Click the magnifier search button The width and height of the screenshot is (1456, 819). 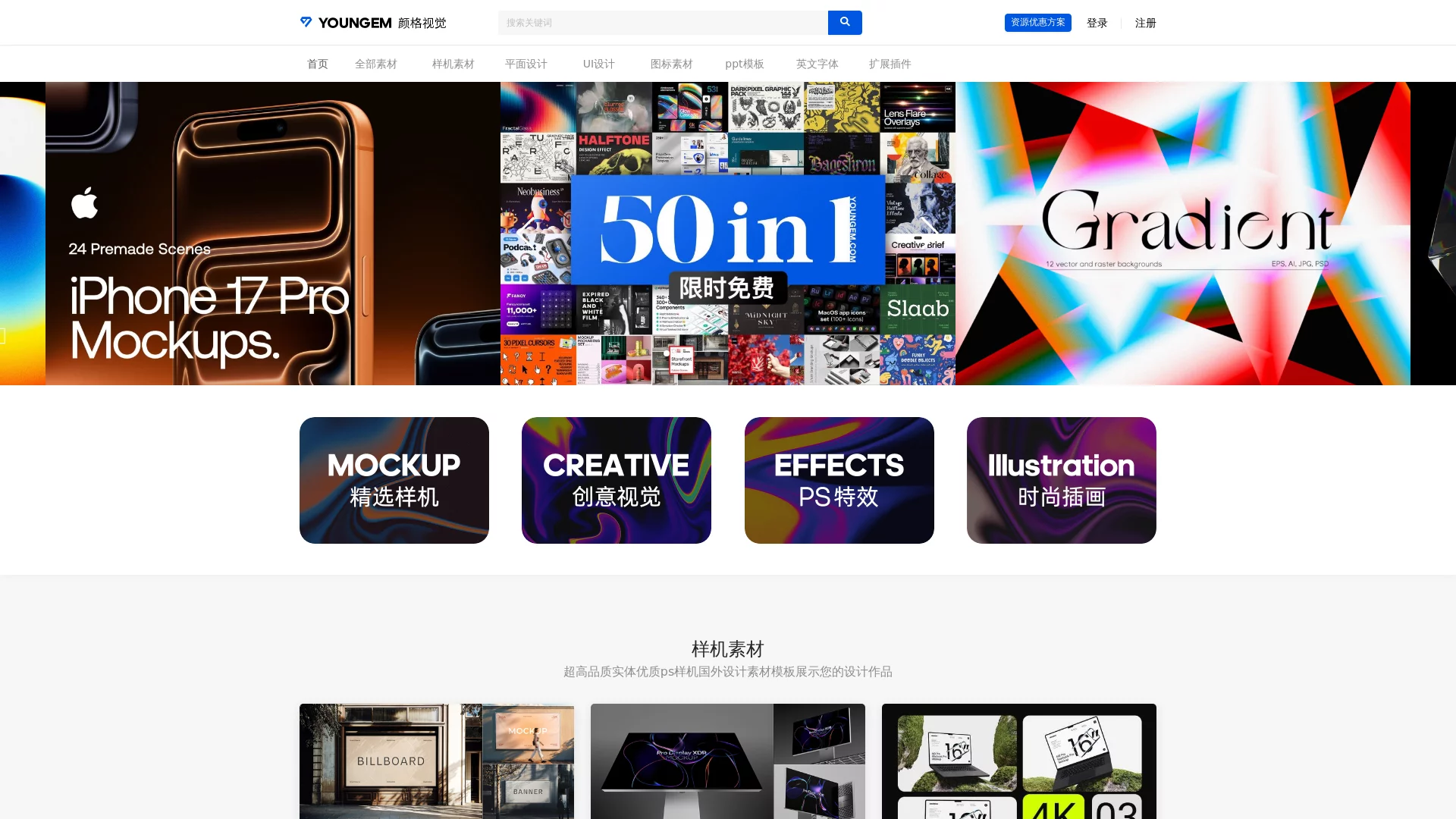[845, 23]
